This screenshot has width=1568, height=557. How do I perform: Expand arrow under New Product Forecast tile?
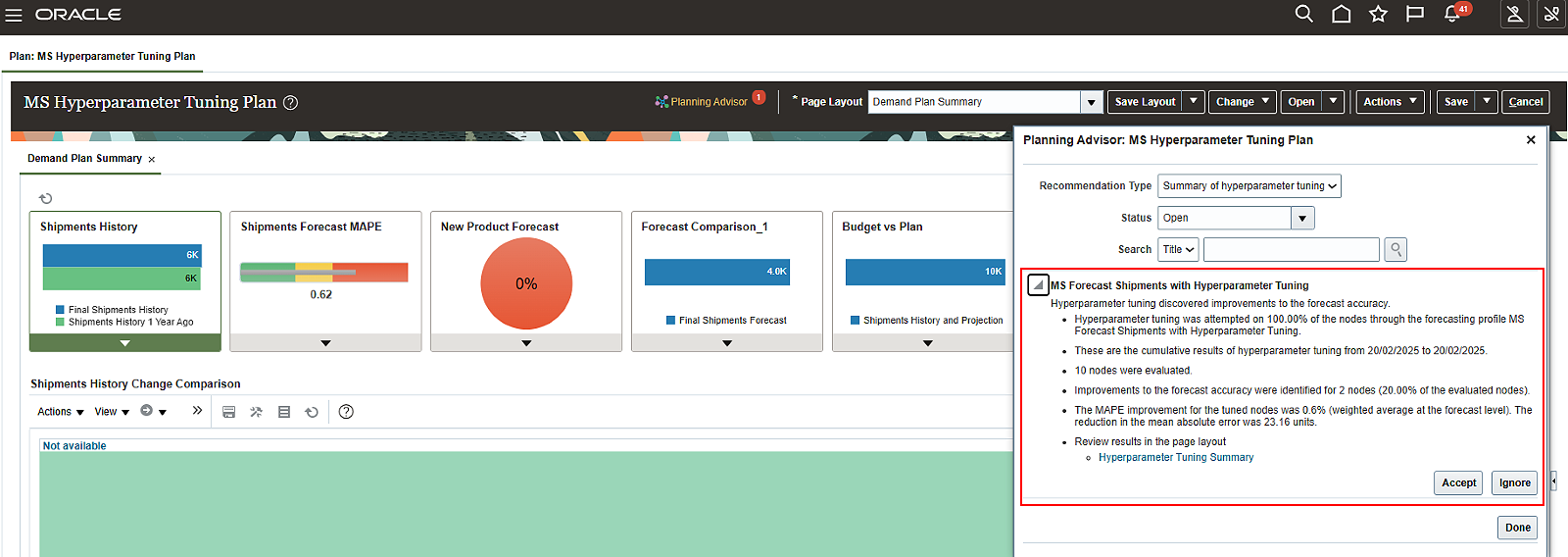click(526, 343)
